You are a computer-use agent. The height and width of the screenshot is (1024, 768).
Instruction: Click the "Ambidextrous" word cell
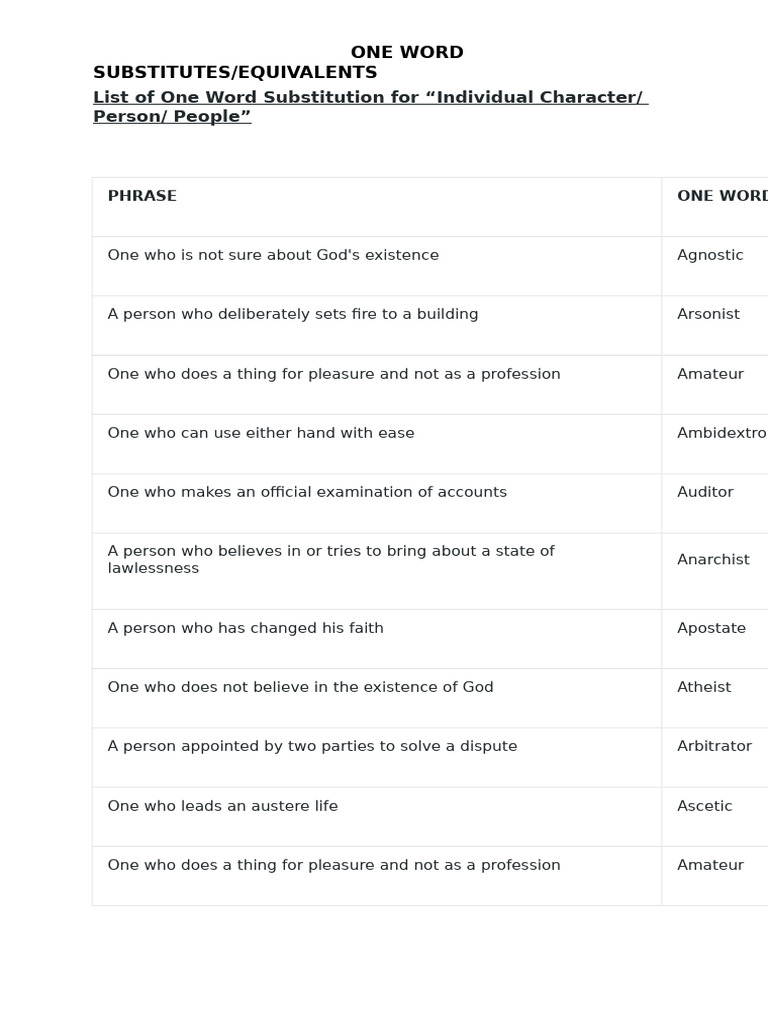point(721,433)
